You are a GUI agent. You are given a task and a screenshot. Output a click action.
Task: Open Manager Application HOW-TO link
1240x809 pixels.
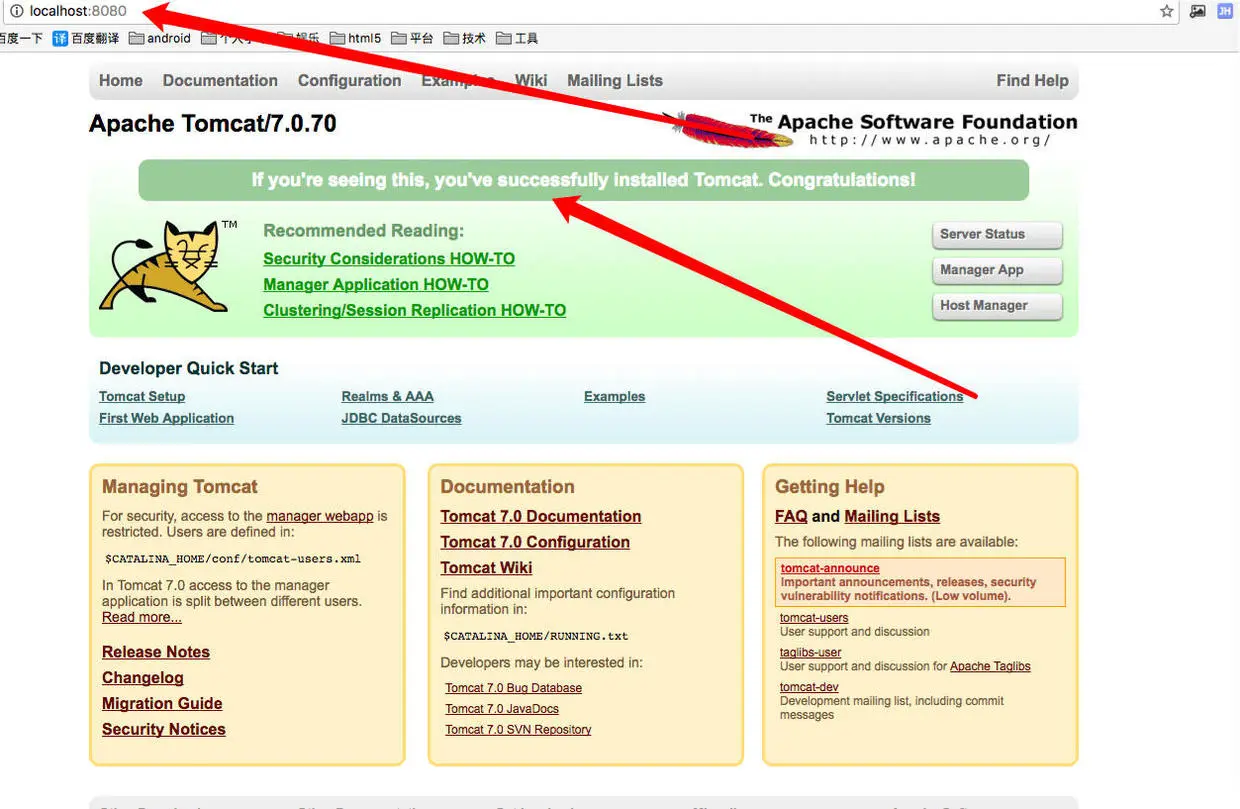click(376, 285)
